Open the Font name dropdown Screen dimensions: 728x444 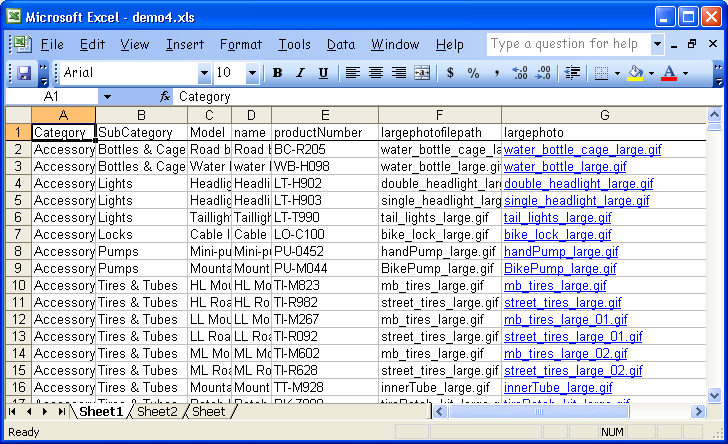tap(204, 73)
